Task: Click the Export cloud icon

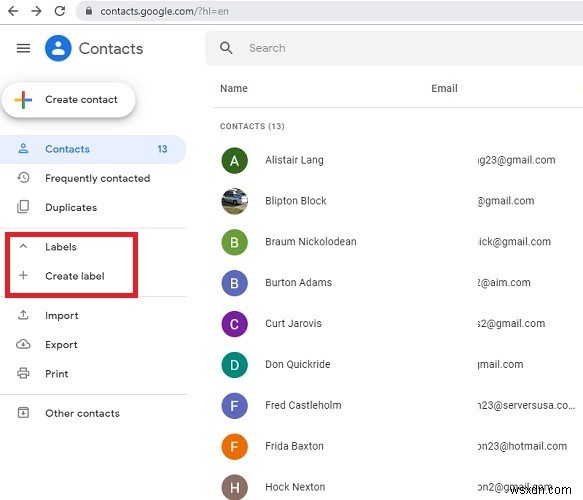Action: pos(23,344)
